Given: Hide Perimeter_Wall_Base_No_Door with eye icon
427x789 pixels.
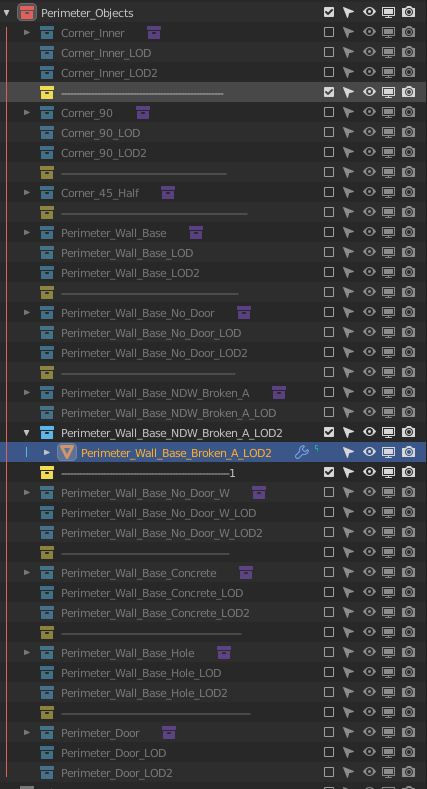Looking at the screenshot, I should pyautogui.click(x=369, y=312).
